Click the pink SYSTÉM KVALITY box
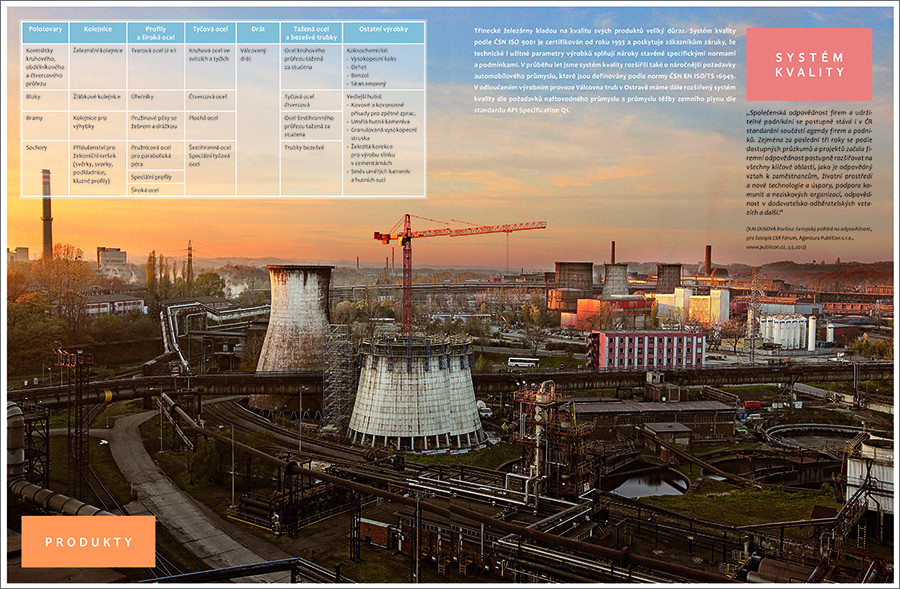The width and height of the screenshot is (900, 589). pos(809,64)
